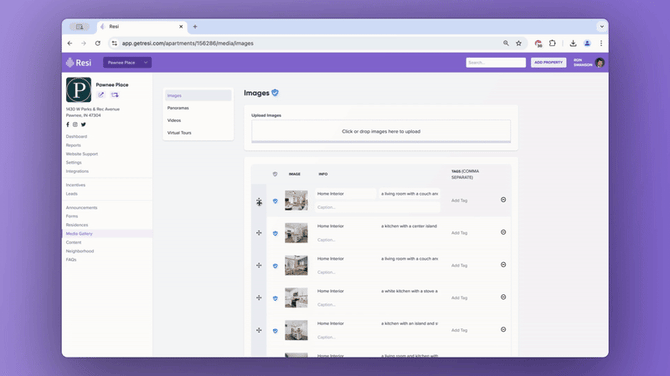This screenshot has width=670, height=376.
Task: Open the tab search chevron
Action: (x=602, y=26)
